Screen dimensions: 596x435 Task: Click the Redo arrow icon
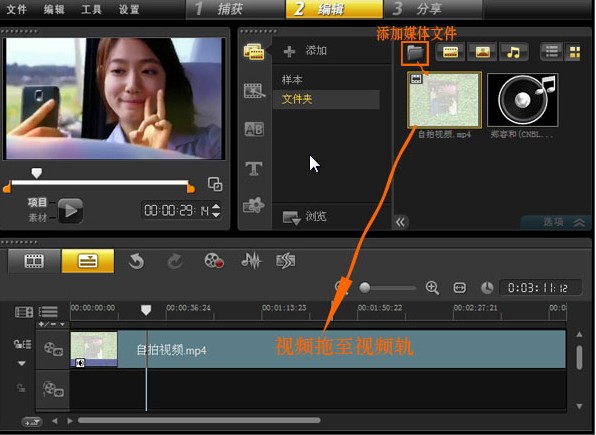coord(174,262)
